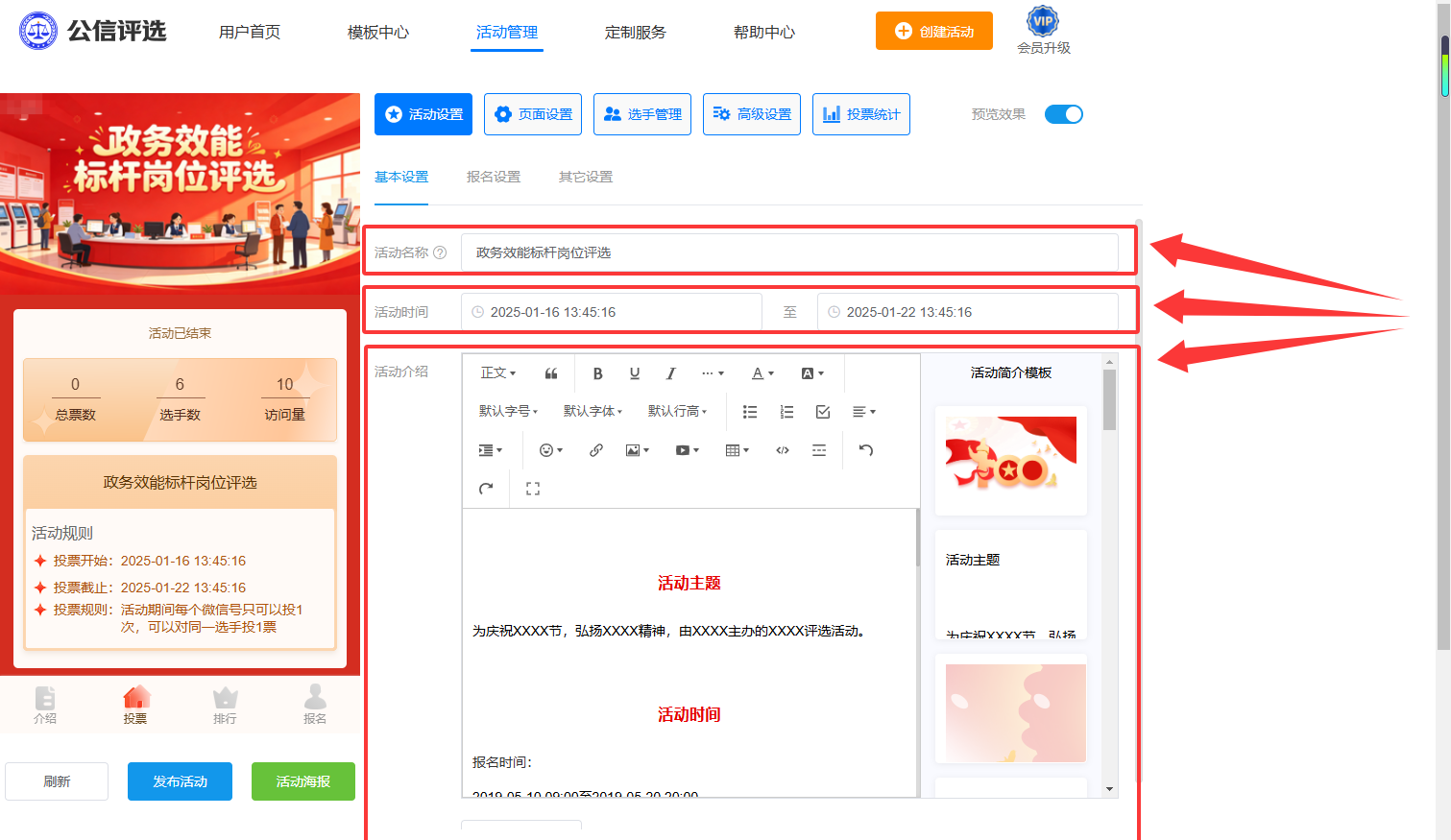Insert a link with the chain icon
This screenshot has height=840, width=1451.
point(595,450)
